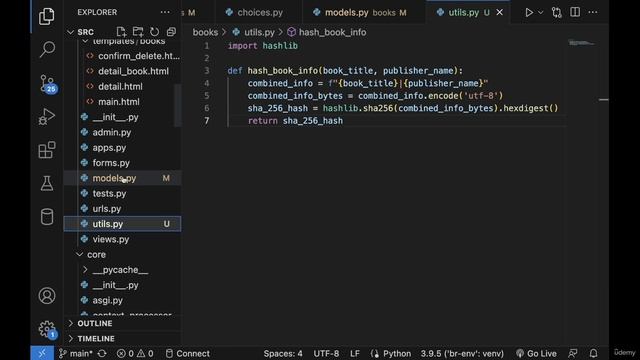
Task: Open the Extensions view
Action: click(x=47, y=150)
